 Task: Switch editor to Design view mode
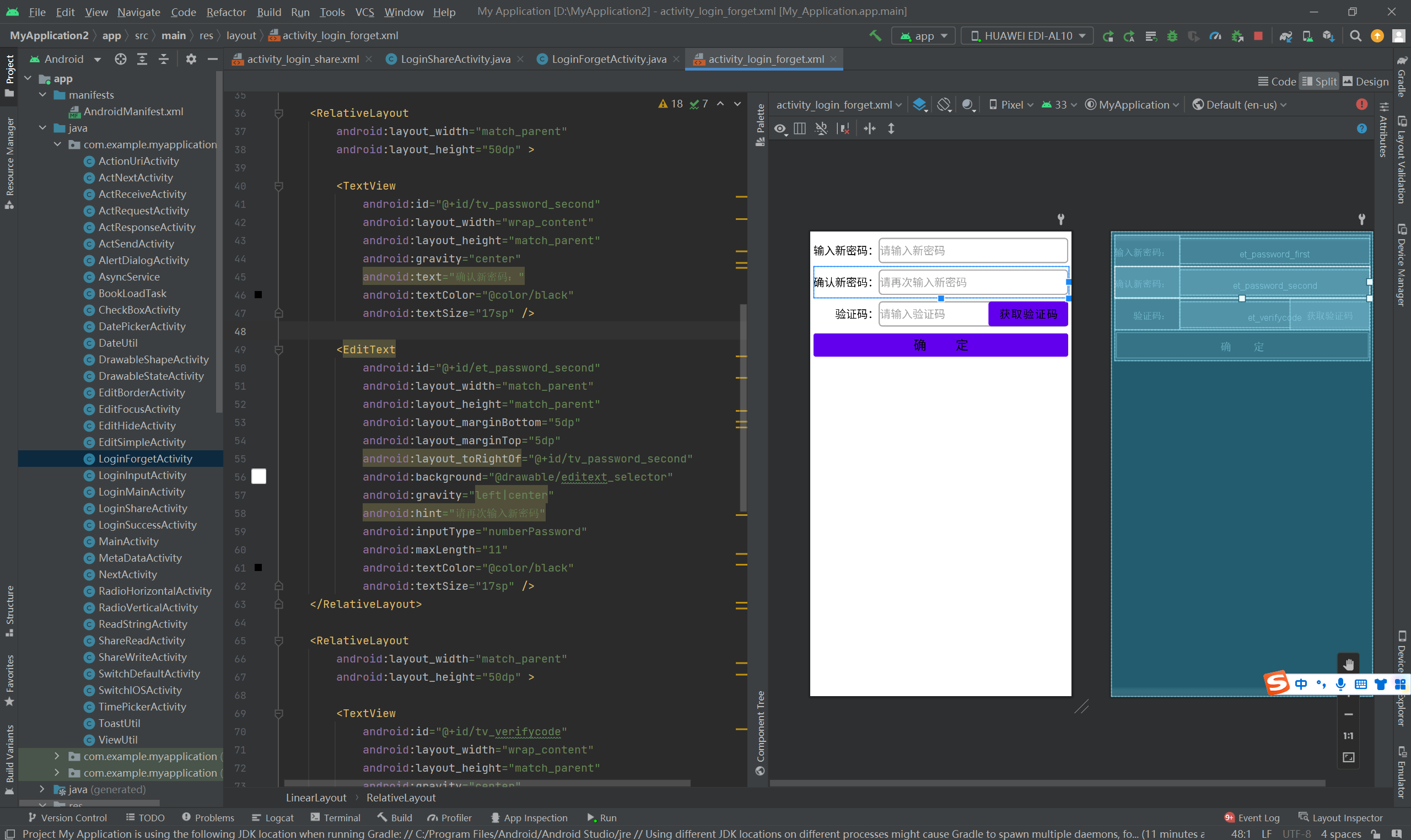click(x=1366, y=82)
